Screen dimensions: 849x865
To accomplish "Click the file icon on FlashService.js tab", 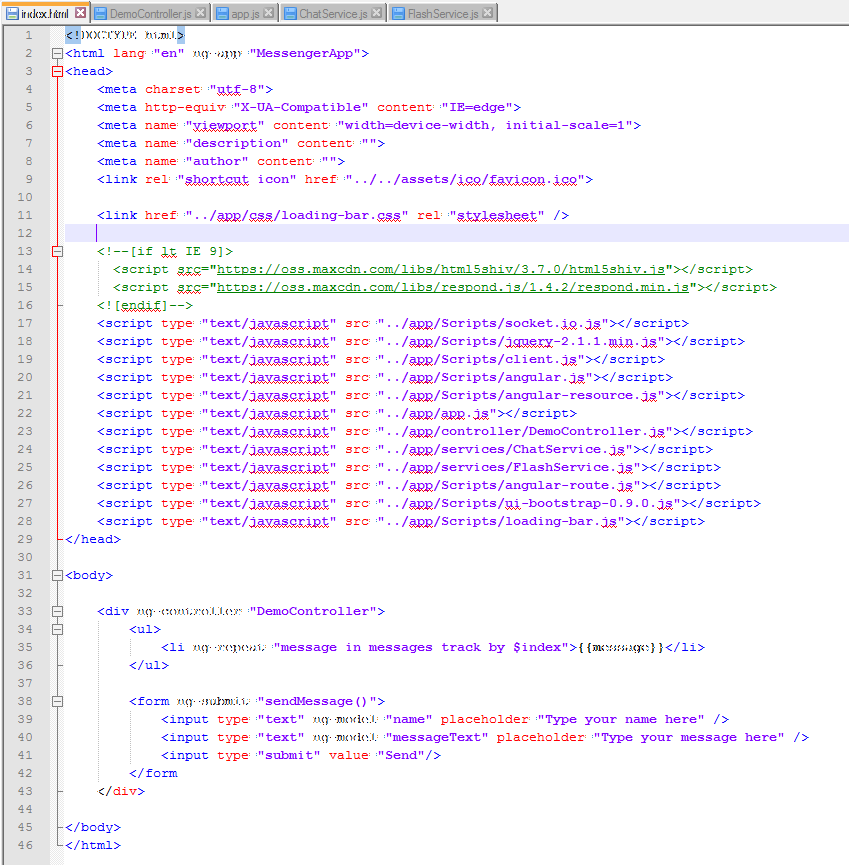I will click(x=398, y=13).
